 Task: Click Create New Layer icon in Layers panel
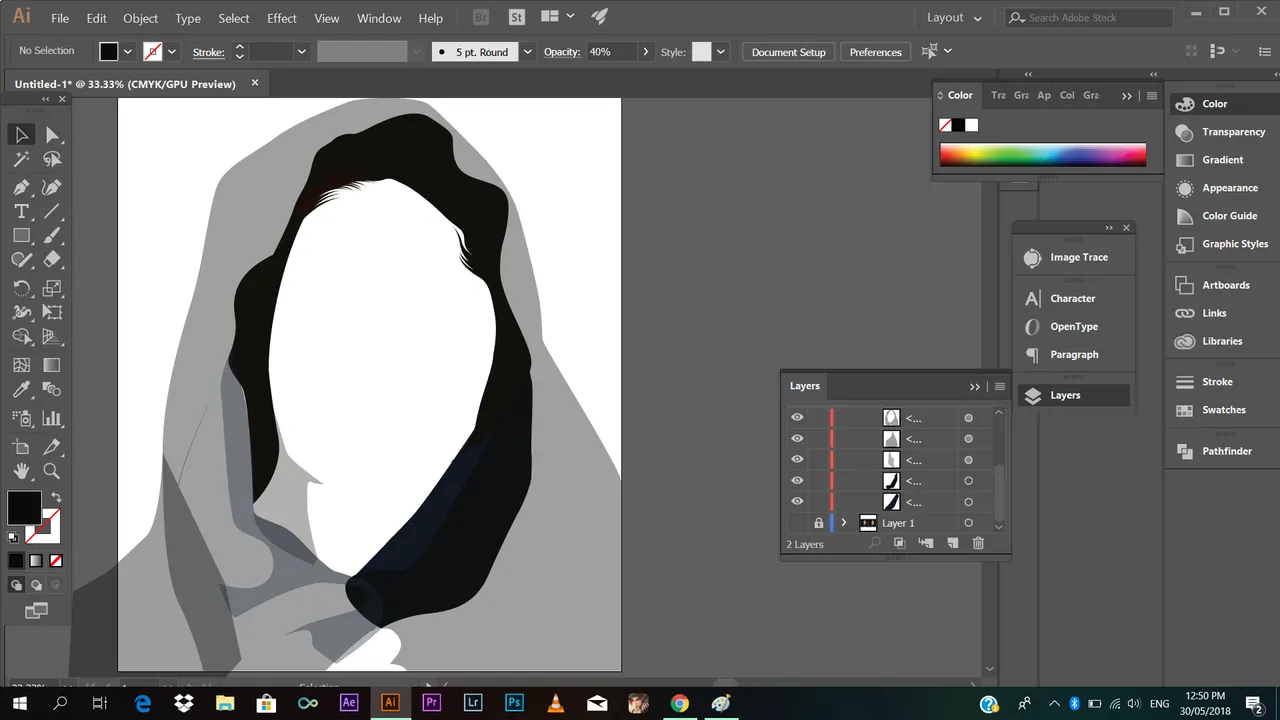(x=952, y=543)
